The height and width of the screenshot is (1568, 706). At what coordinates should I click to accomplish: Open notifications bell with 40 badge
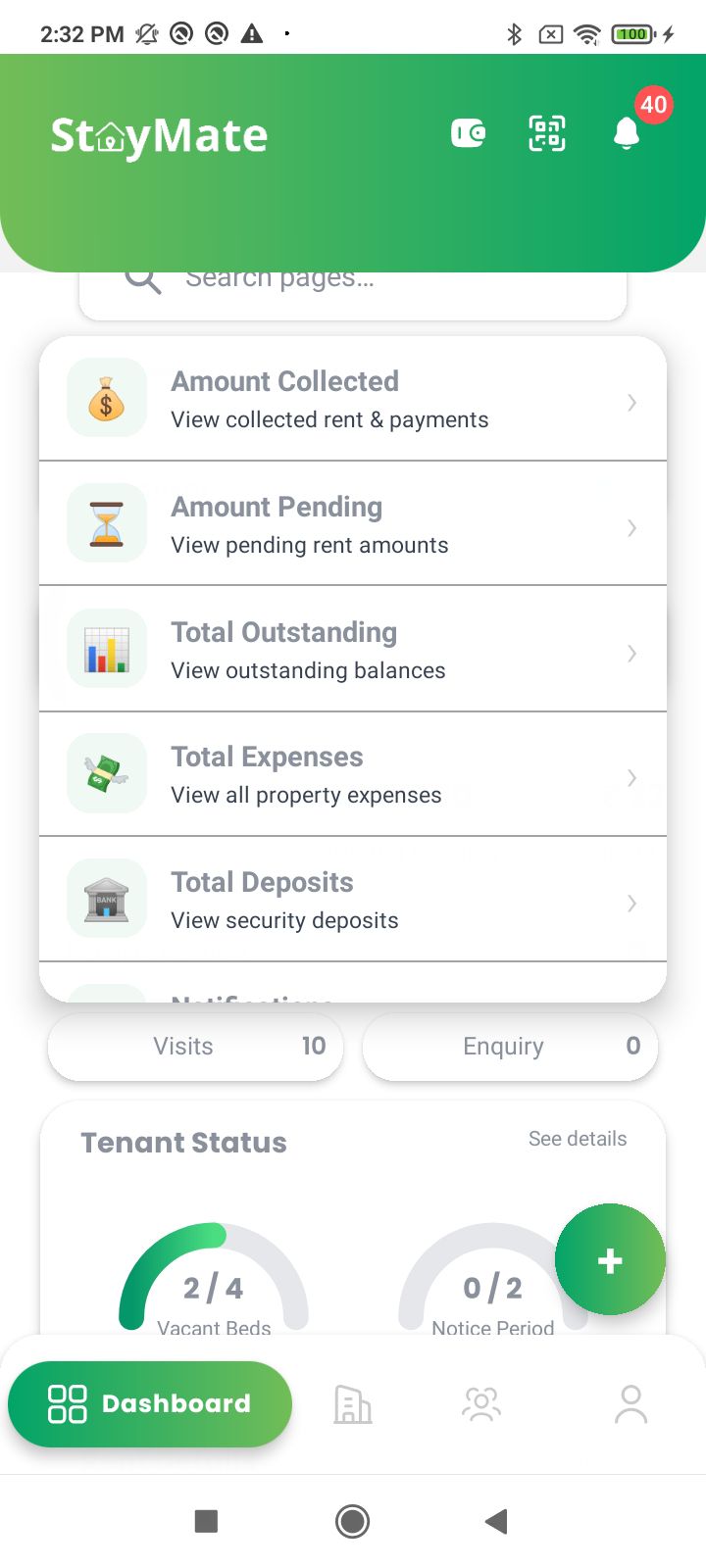tap(627, 133)
